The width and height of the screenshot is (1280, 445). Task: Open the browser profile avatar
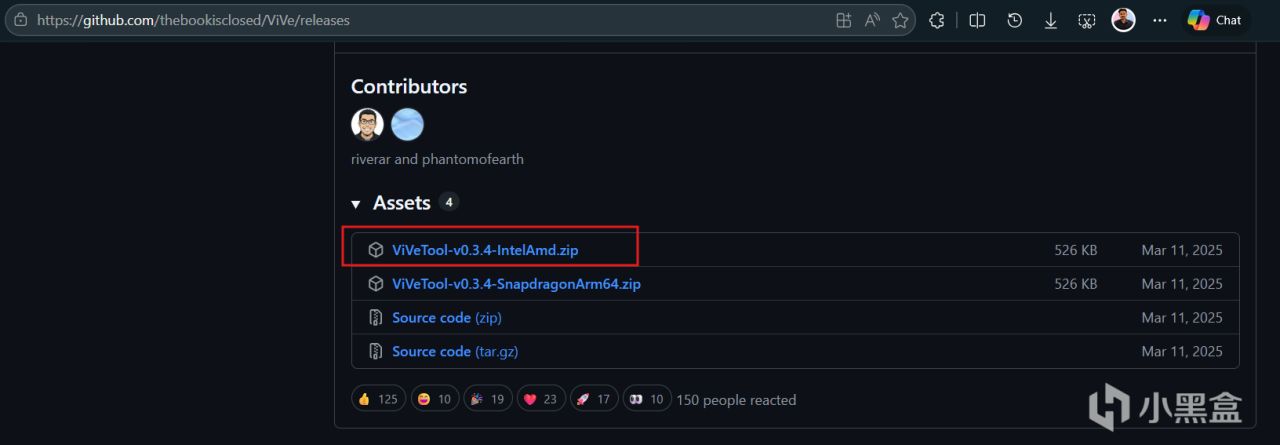(1124, 20)
